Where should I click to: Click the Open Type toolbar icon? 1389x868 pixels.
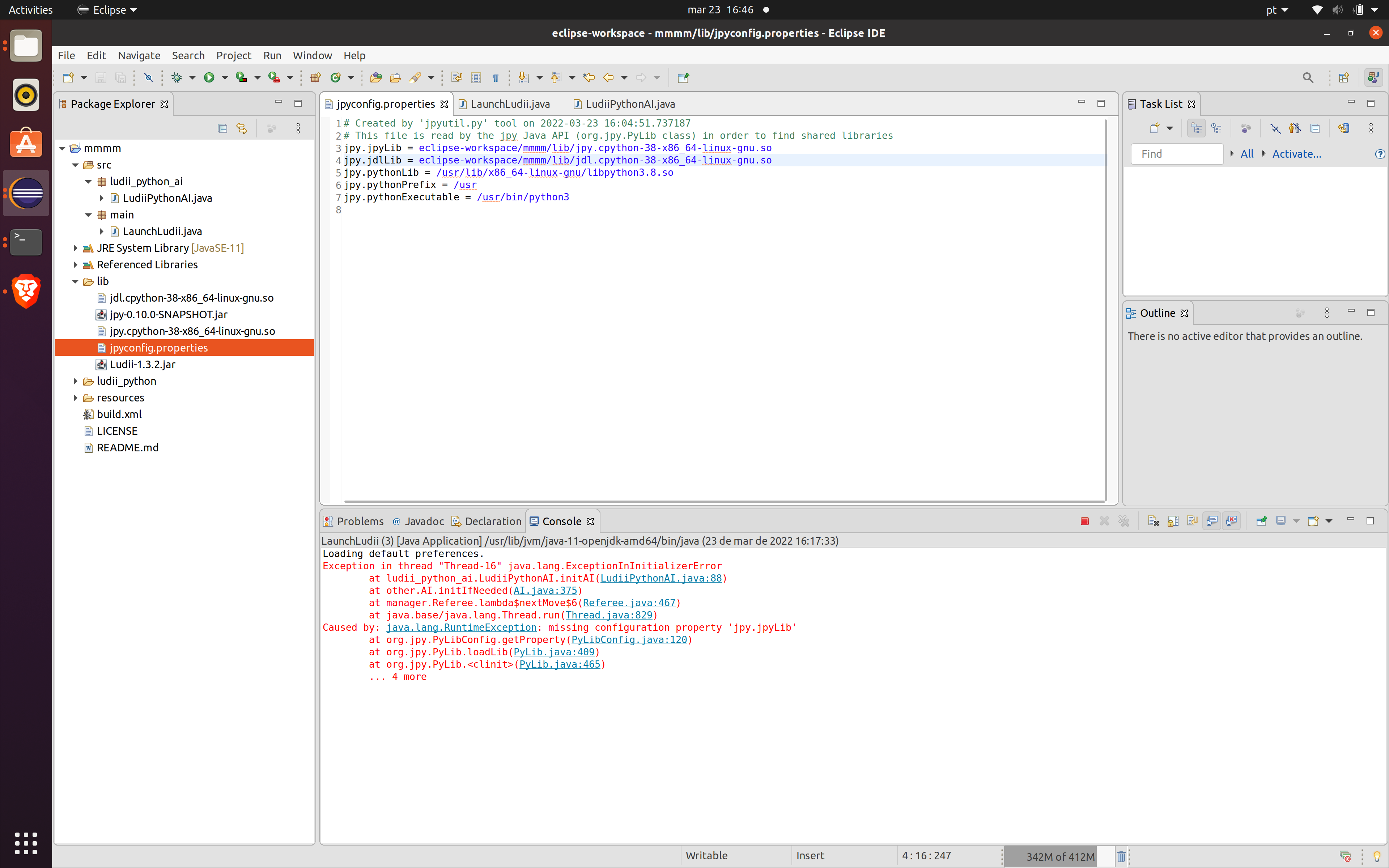pos(376,77)
